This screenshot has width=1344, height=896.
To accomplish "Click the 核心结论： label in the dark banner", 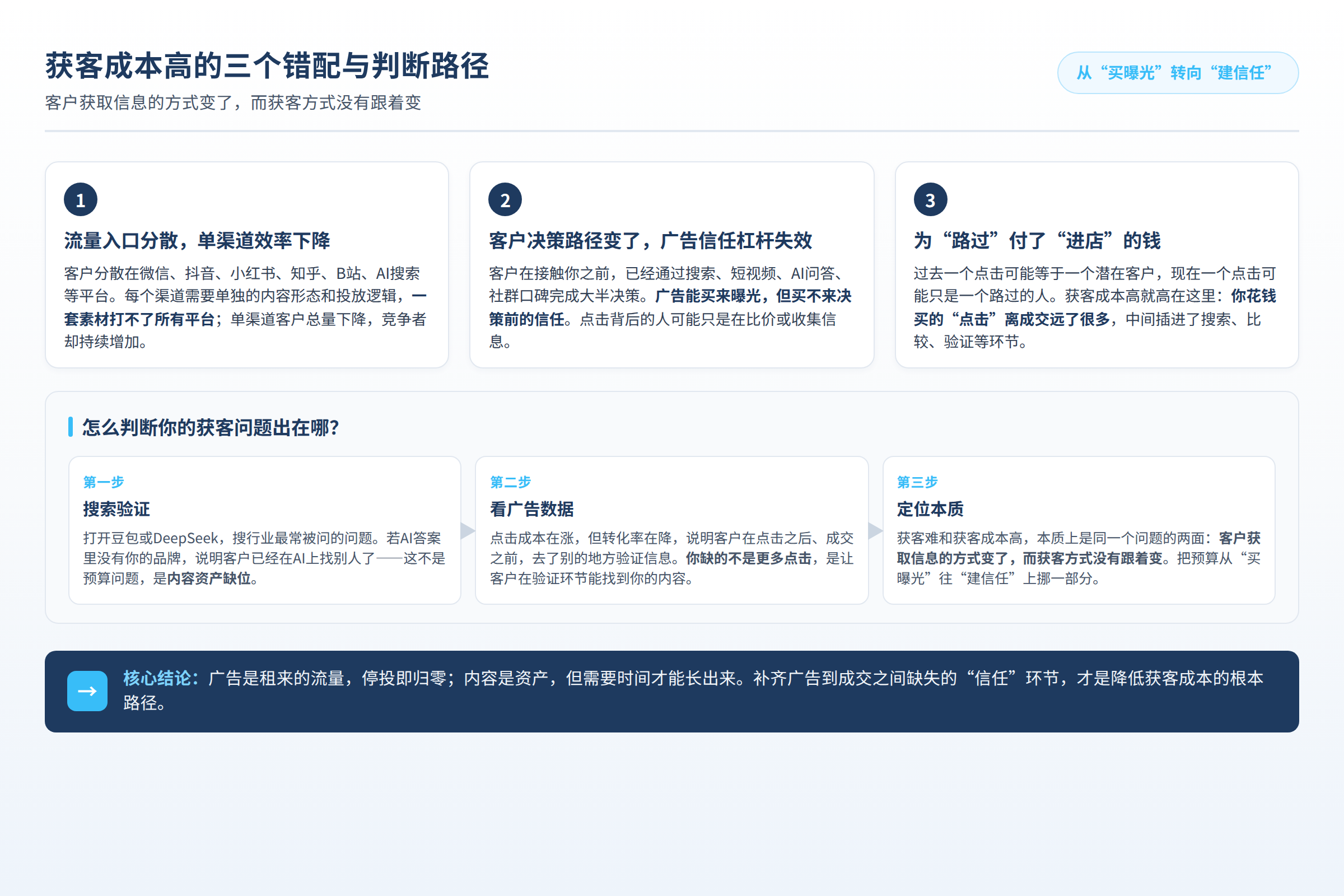I will 161,678.
